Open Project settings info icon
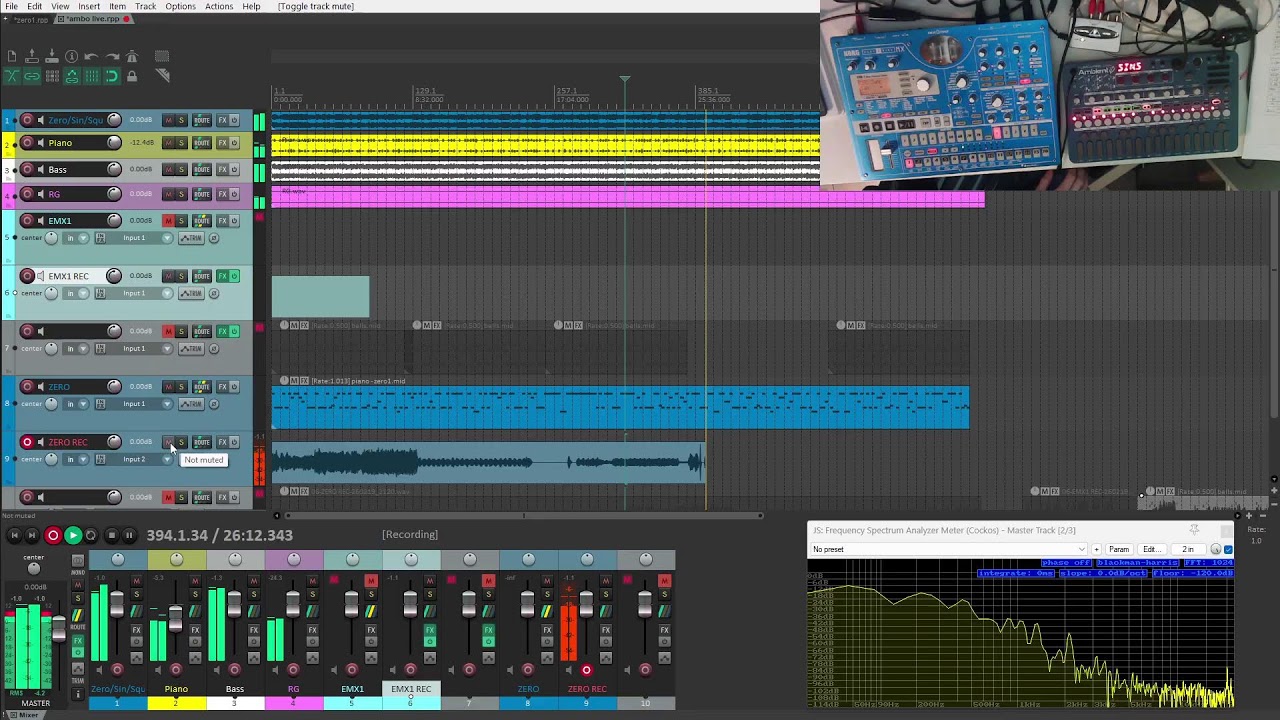 (x=72, y=57)
